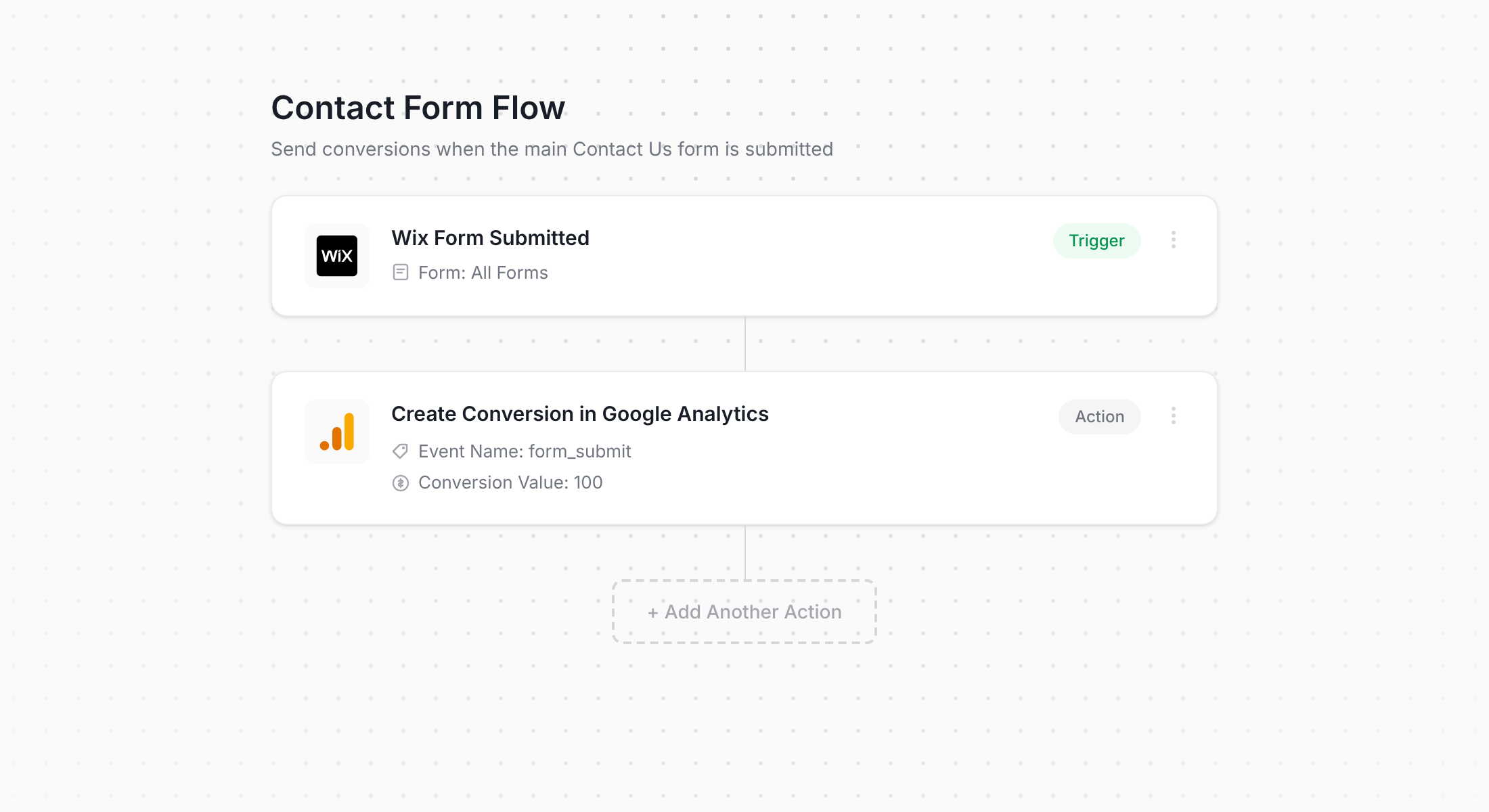This screenshot has height=812, width=1489.
Task: Select the Wix Form Submitted card title
Action: click(x=490, y=238)
